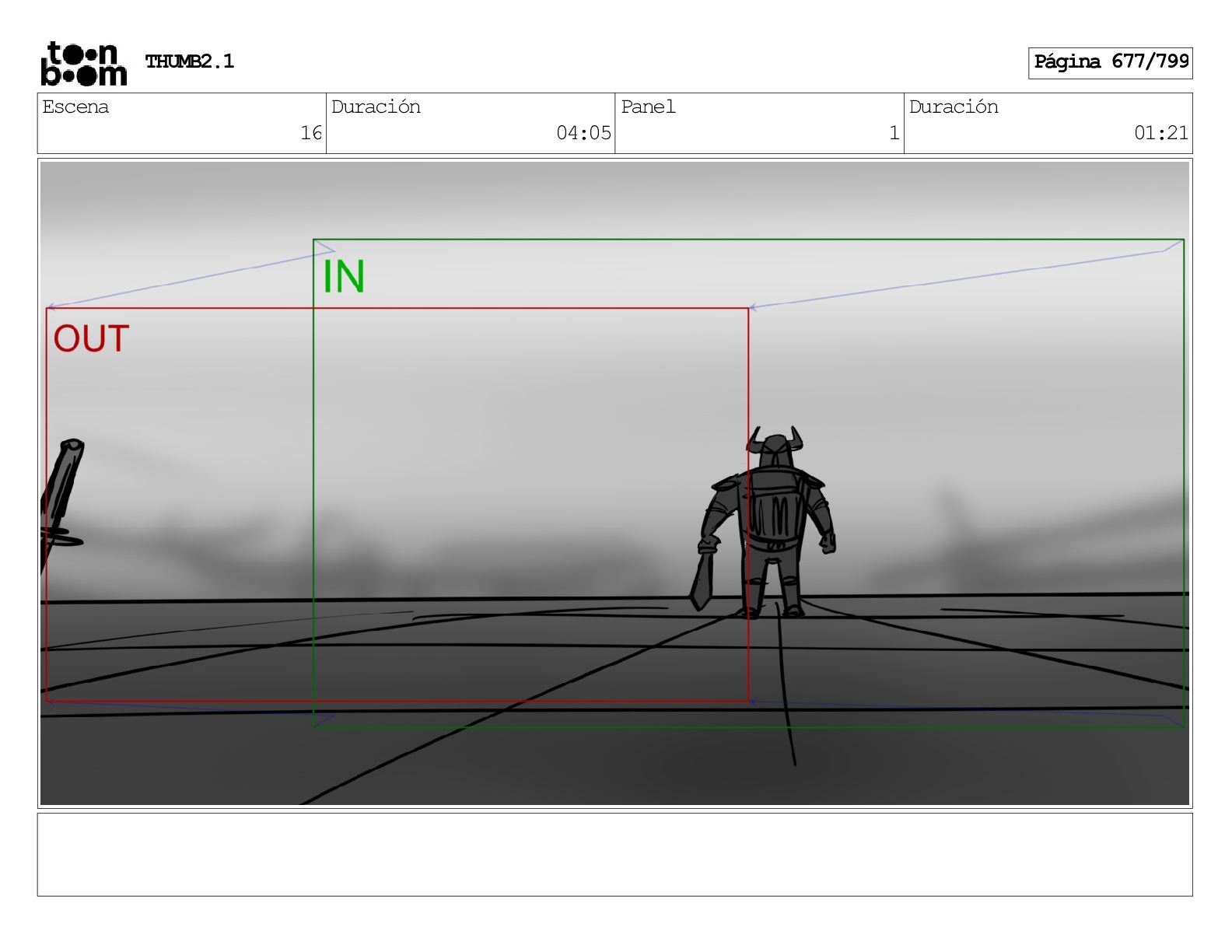Screen dimensions: 1232x952
Task: Click the Panel label
Action: coord(648,107)
